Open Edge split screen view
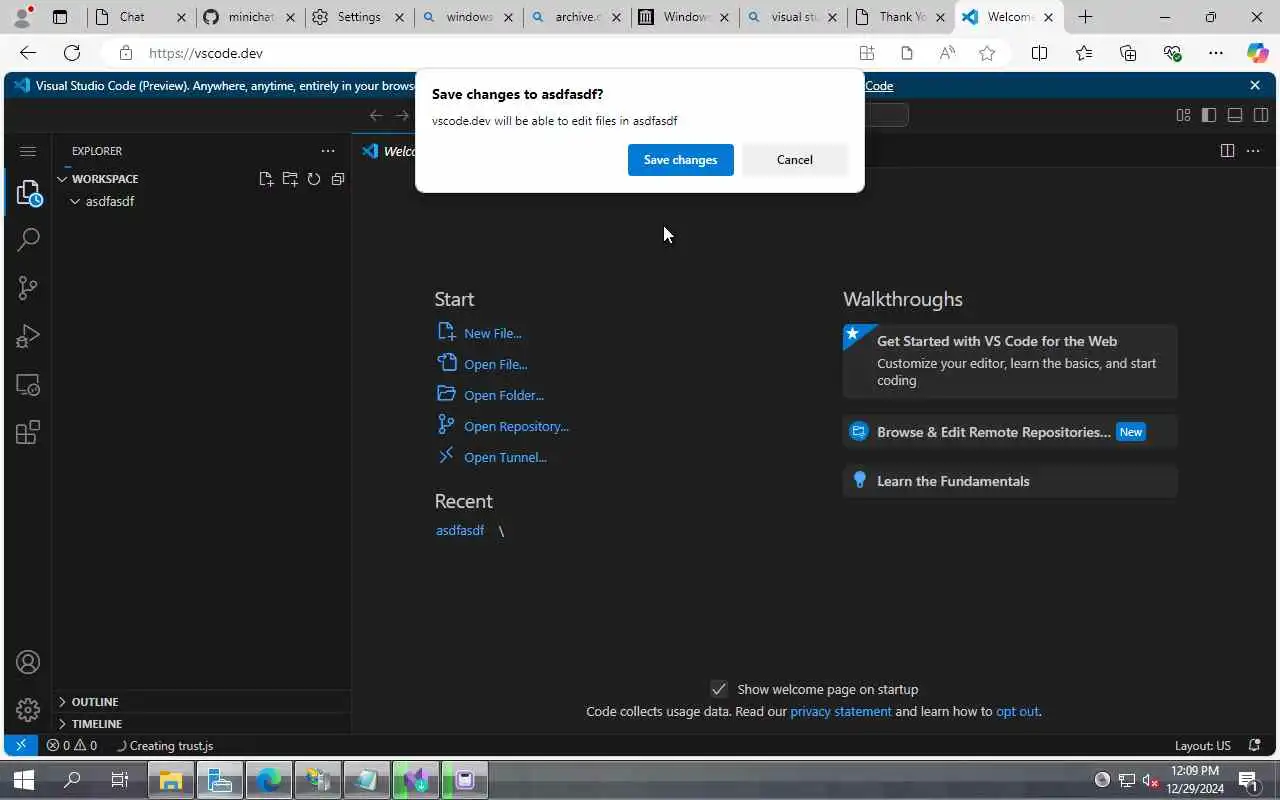This screenshot has width=1280, height=800. [x=1039, y=53]
